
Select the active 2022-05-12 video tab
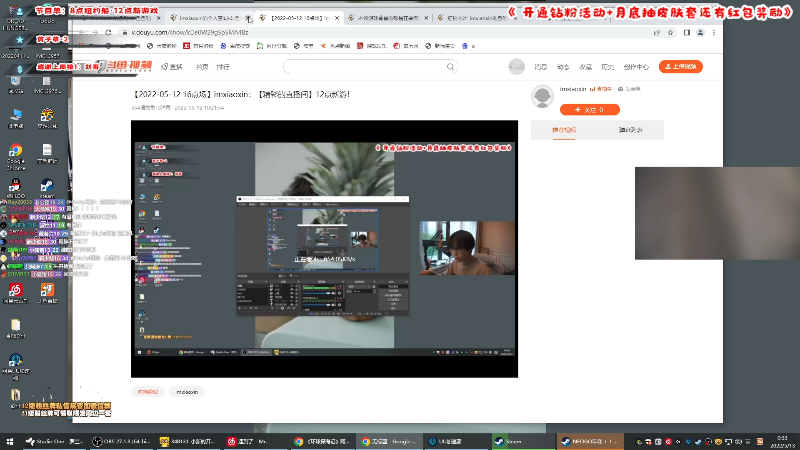point(298,18)
